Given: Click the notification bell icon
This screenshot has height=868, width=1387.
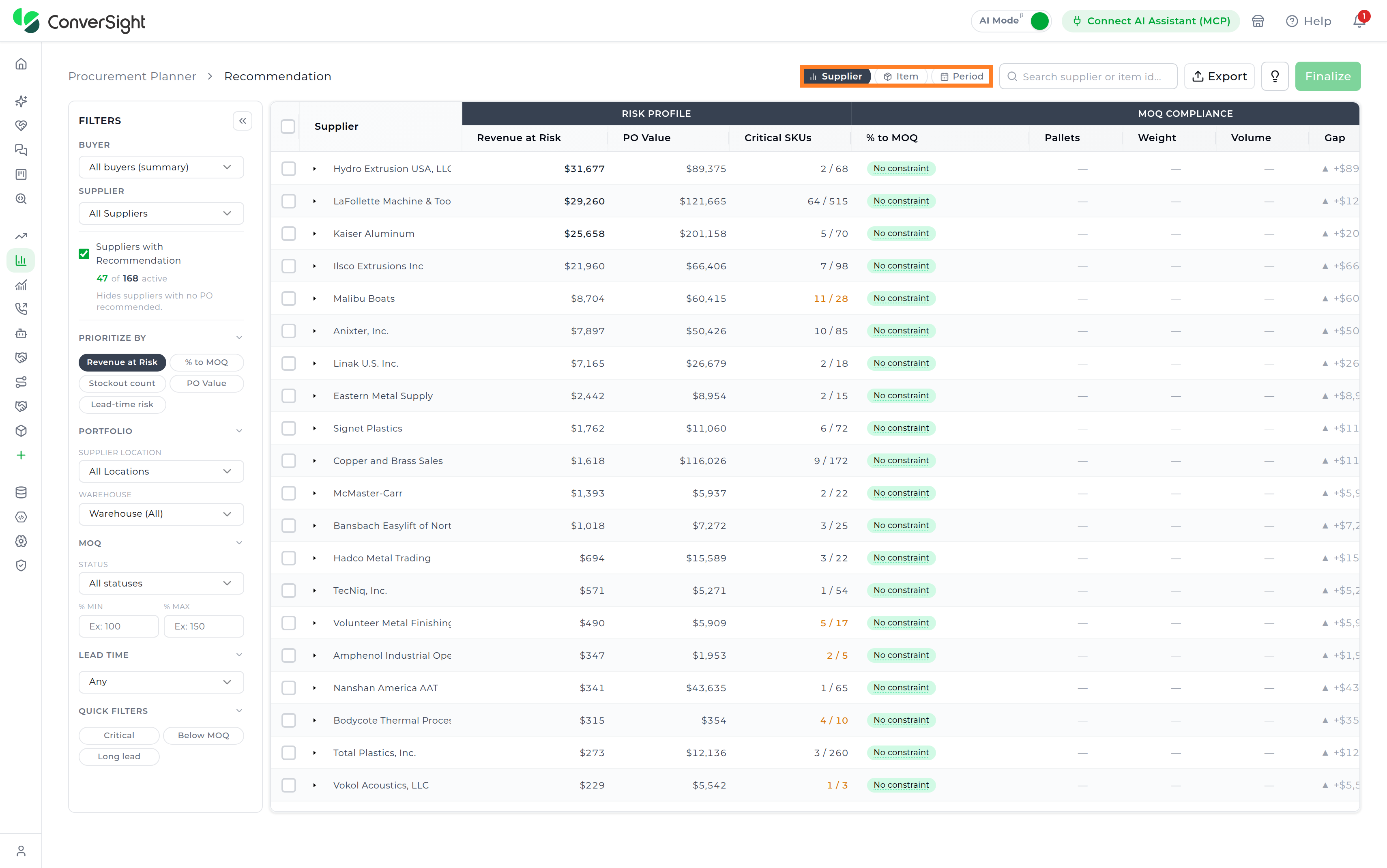Looking at the screenshot, I should point(1358,21).
